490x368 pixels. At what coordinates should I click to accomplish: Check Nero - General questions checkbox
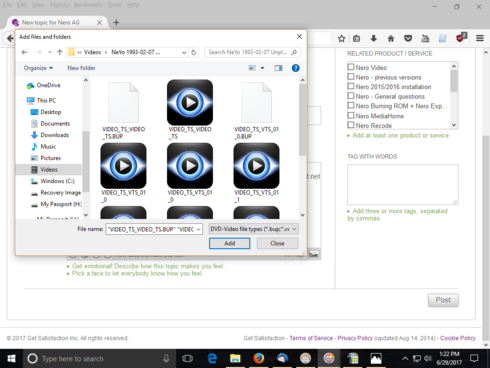(351, 96)
